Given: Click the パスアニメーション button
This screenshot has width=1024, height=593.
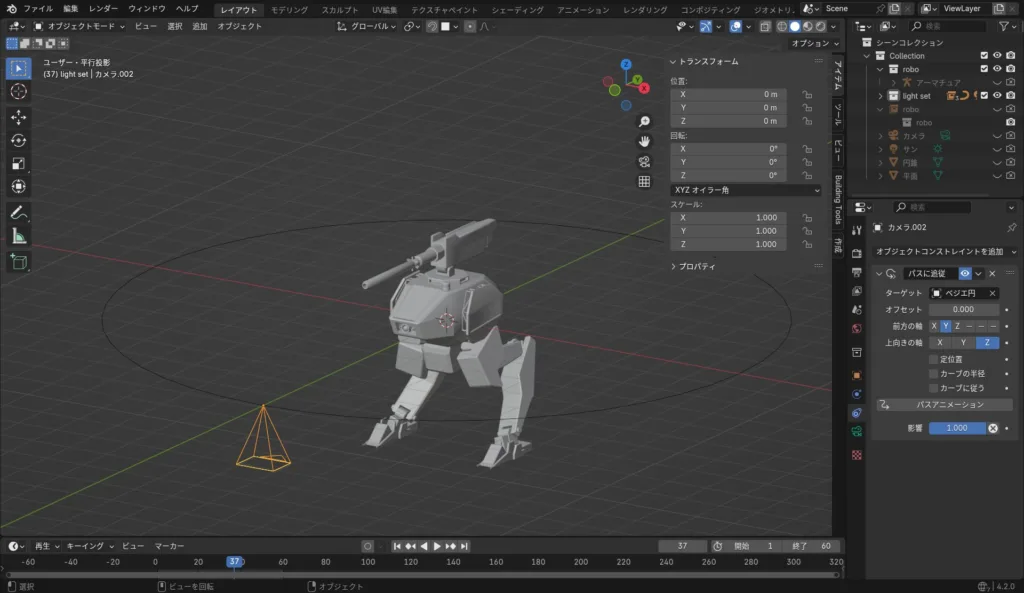Looking at the screenshot, I should click(x=943, y=405).
